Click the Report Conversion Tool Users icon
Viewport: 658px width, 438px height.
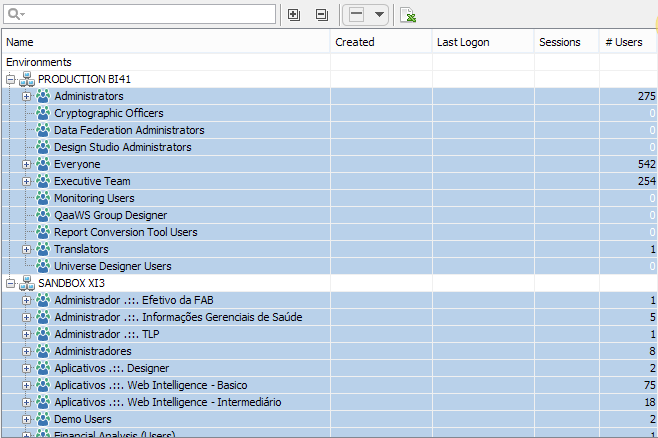click(x=43, y=232)
